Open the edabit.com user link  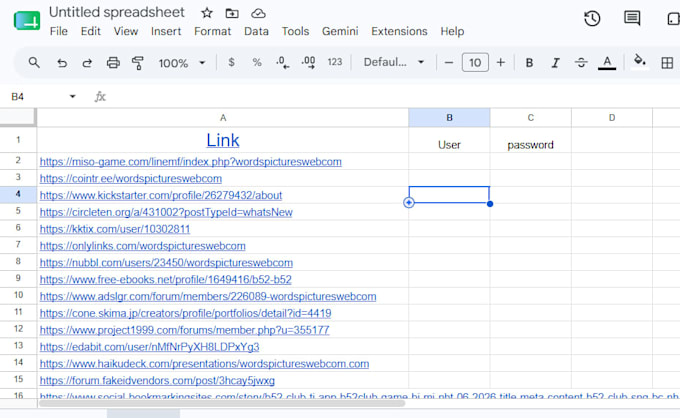coord(150,347)
